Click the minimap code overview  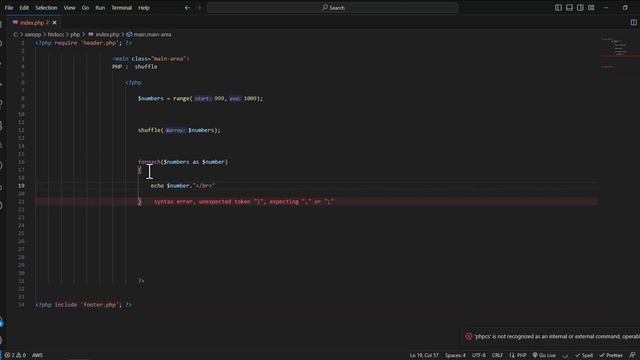pos(620,53)
